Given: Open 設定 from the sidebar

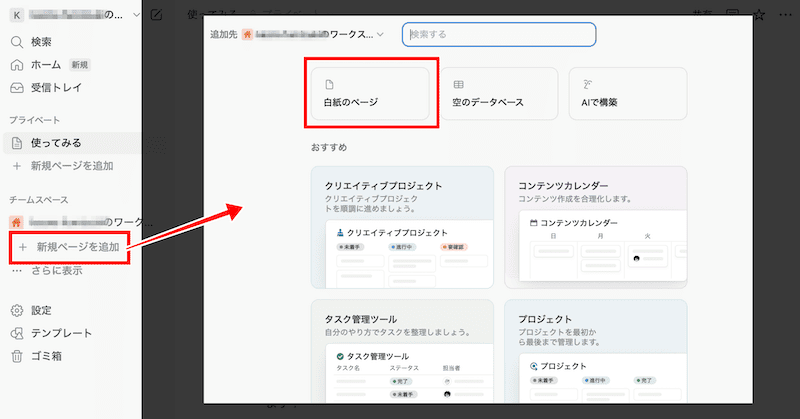Looking at the screenshot, I should [x=41, y=310].
